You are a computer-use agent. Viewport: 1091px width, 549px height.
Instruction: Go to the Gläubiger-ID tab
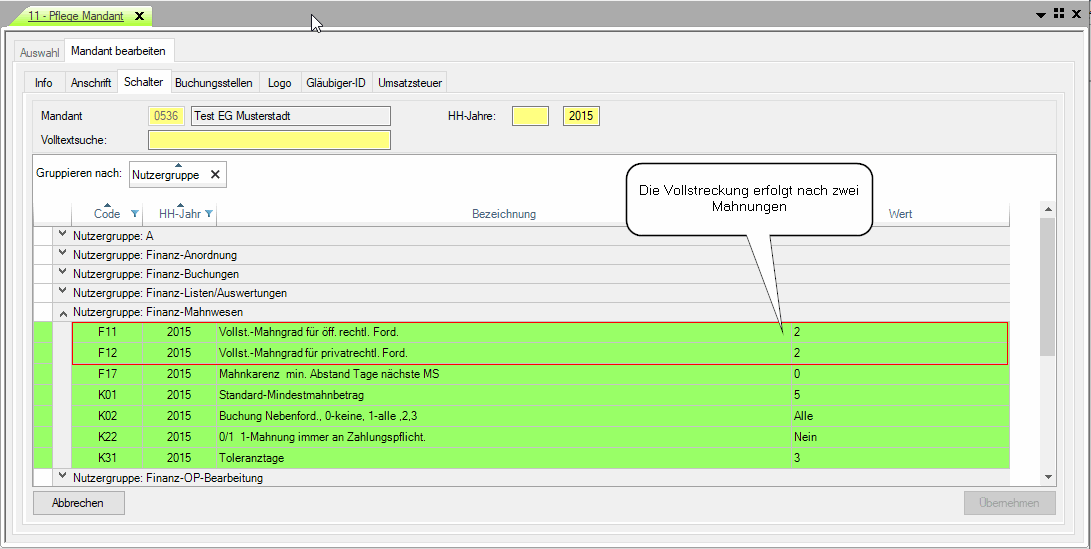pos(334,83)
